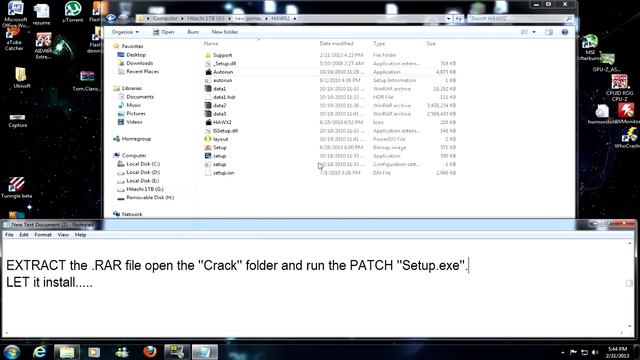The height and width of the screenshot is (360, 640).
Task: Sort files by Date modified column
Action: pos(336,43)
